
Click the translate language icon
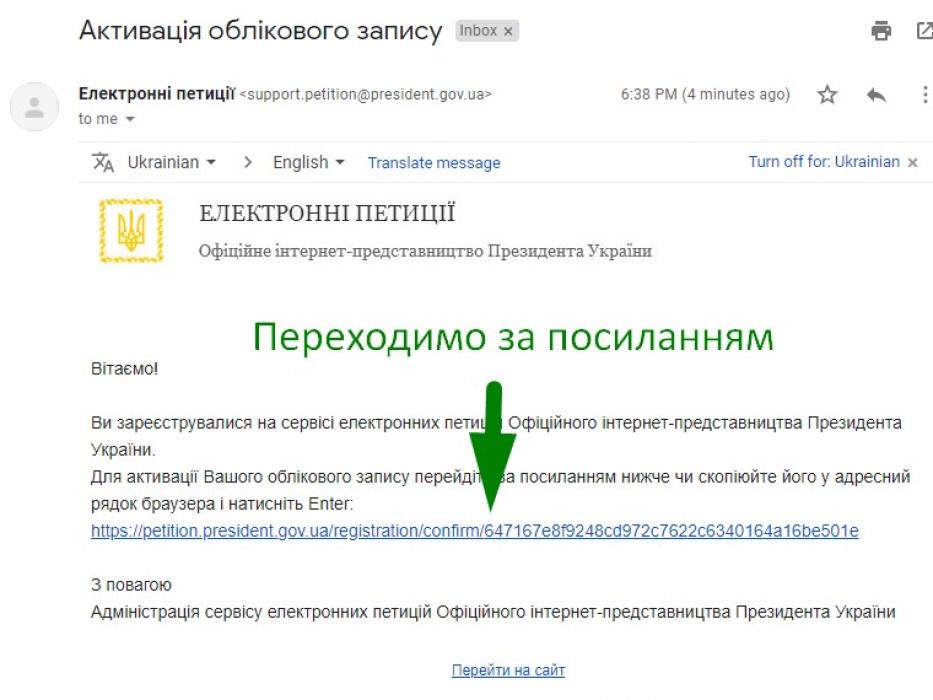click(x=103, y=162)
